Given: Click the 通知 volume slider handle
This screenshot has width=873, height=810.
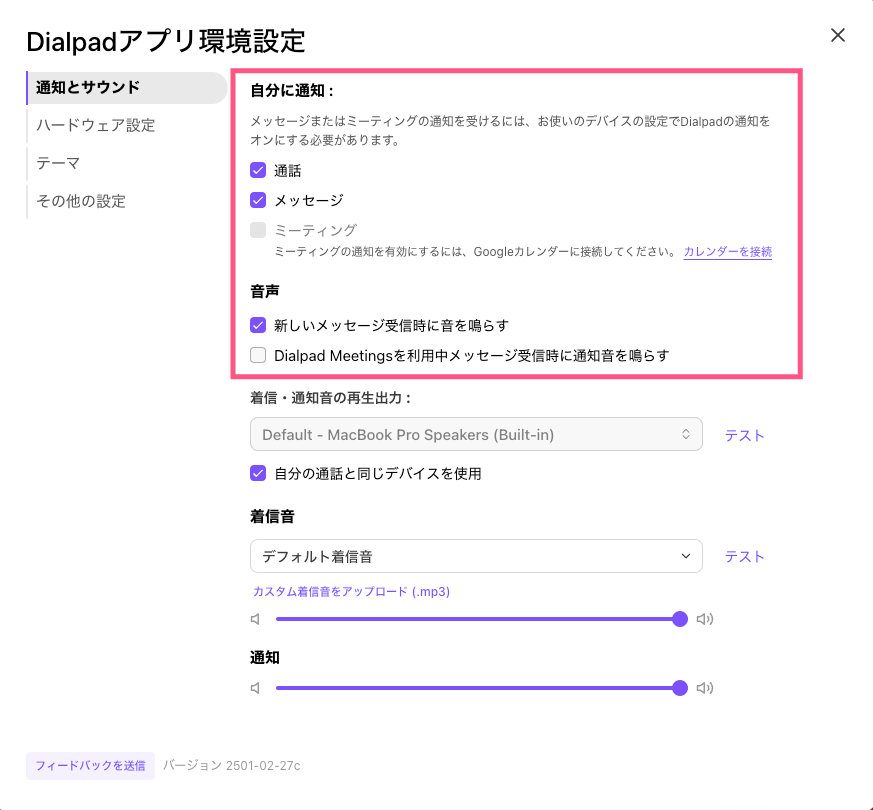Looking at the screenshot, I should (680, 688).
